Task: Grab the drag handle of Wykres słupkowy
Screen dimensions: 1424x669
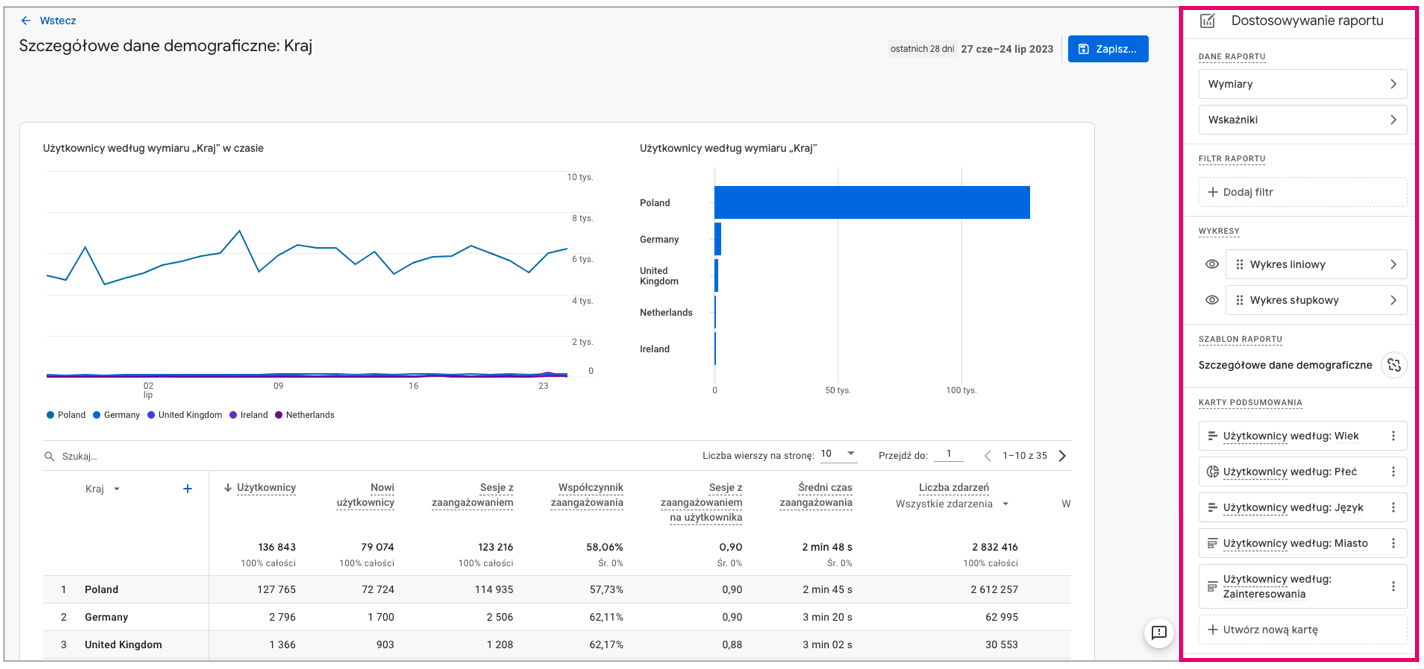Action: tap(1240, 300)
